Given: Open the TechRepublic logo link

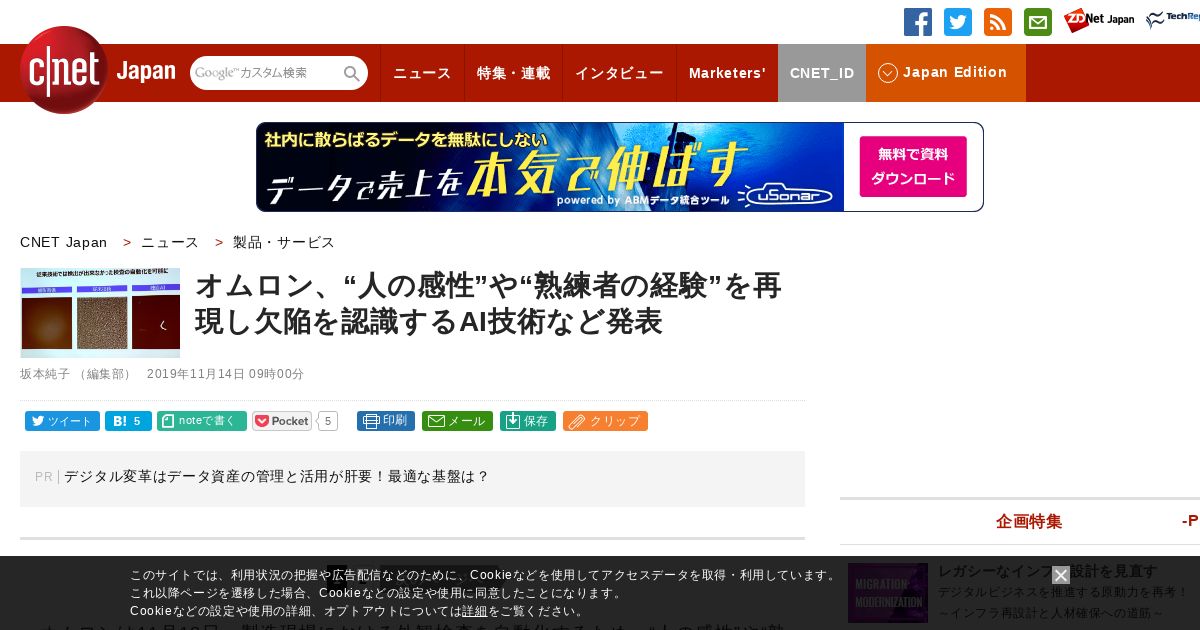Looking at the screenshot, I should point(1173,21).
